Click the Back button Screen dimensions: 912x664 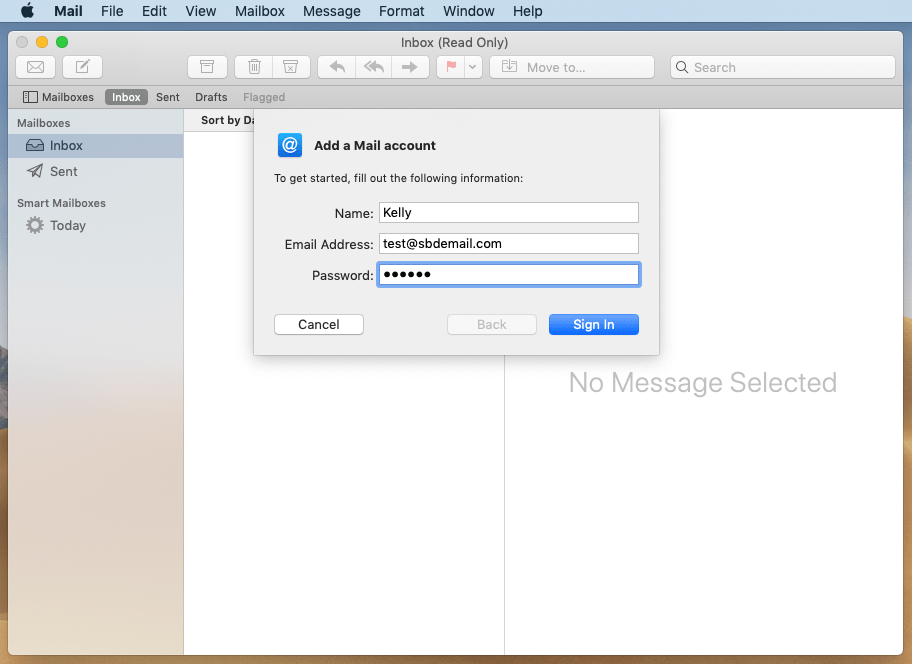coord(491,324)
